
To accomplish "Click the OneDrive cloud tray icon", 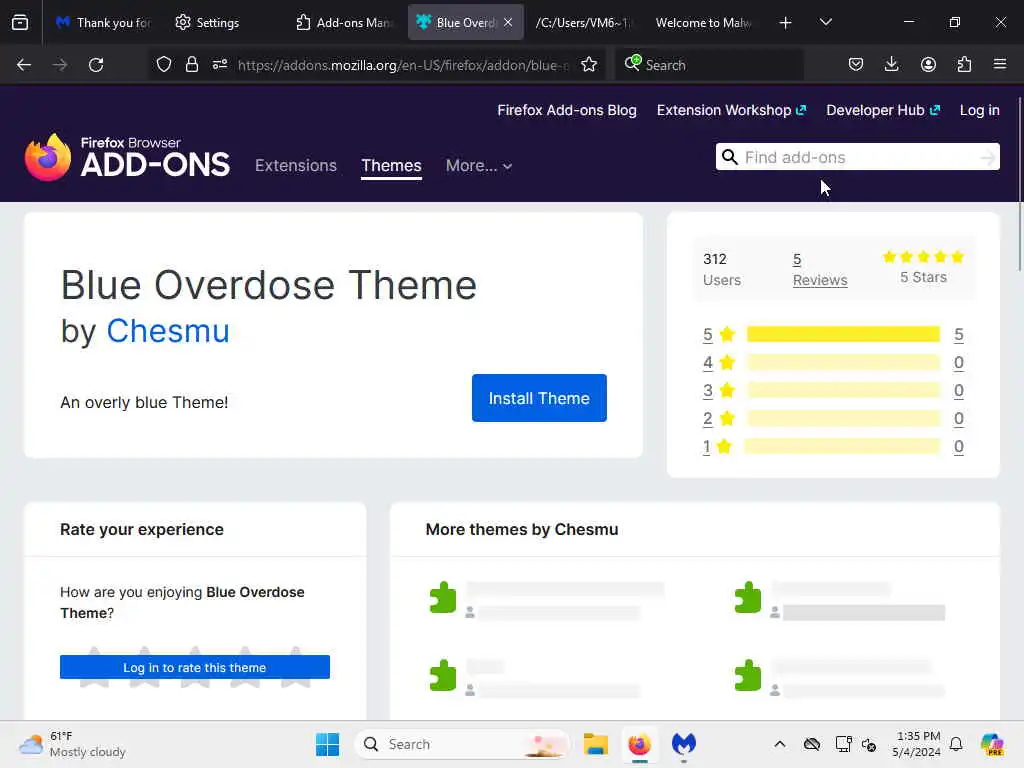I will 812,744.
